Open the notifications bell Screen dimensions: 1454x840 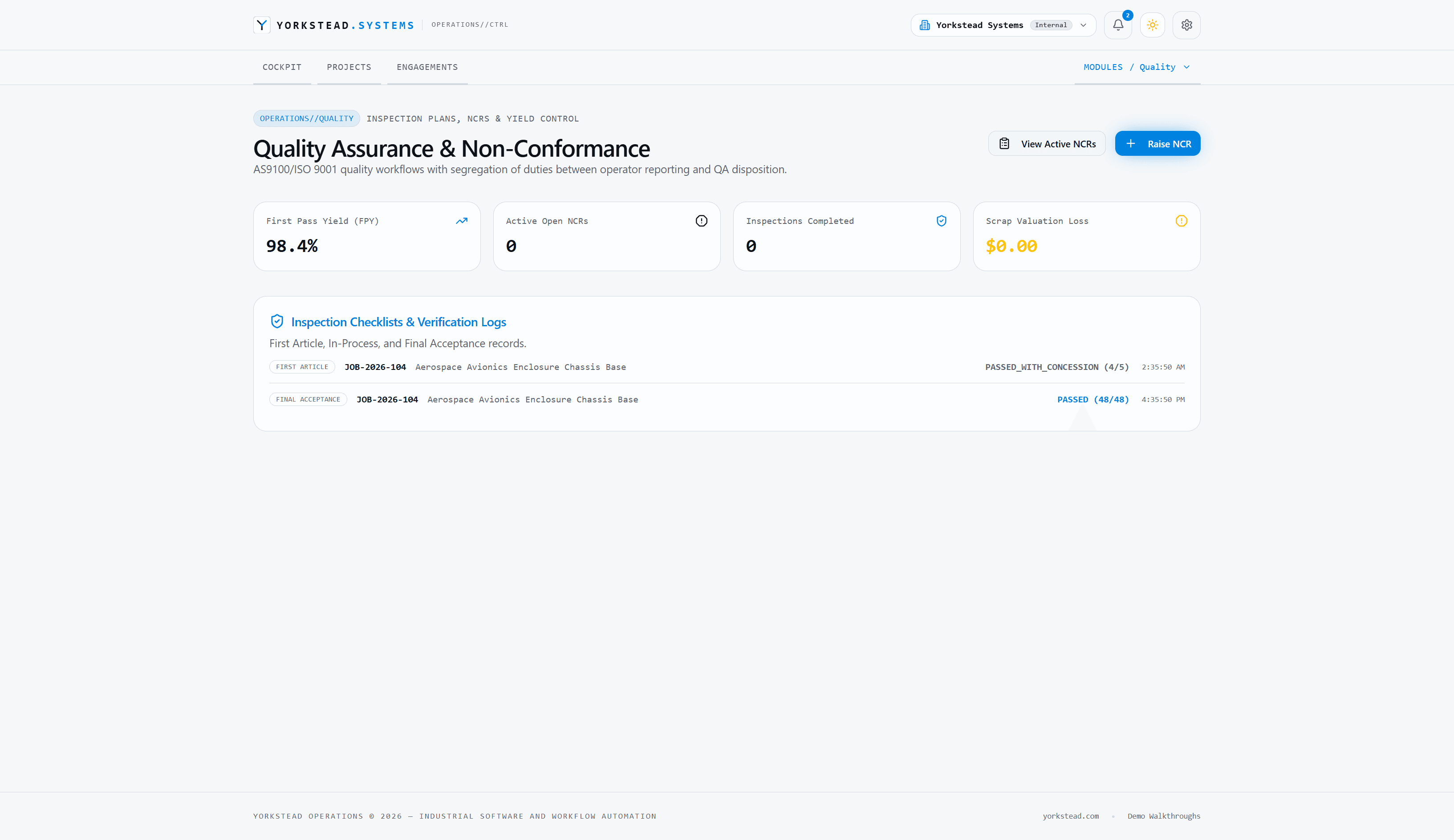(x=1117, y=25)
